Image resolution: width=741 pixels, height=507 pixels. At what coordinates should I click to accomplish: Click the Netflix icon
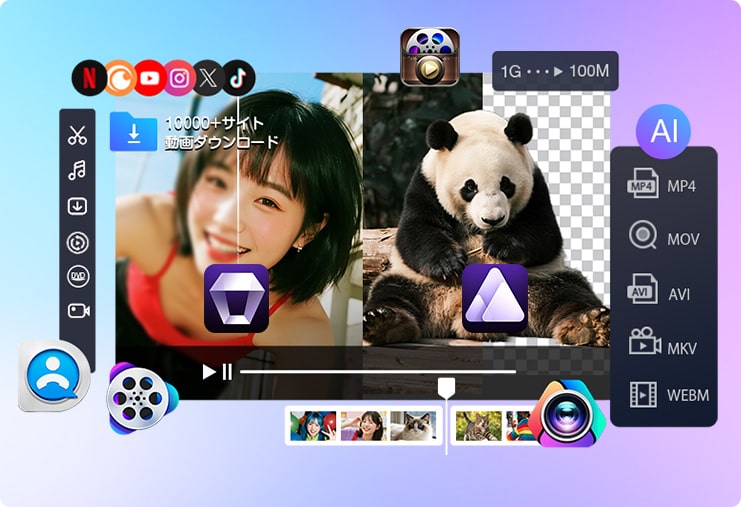(89, 77)
